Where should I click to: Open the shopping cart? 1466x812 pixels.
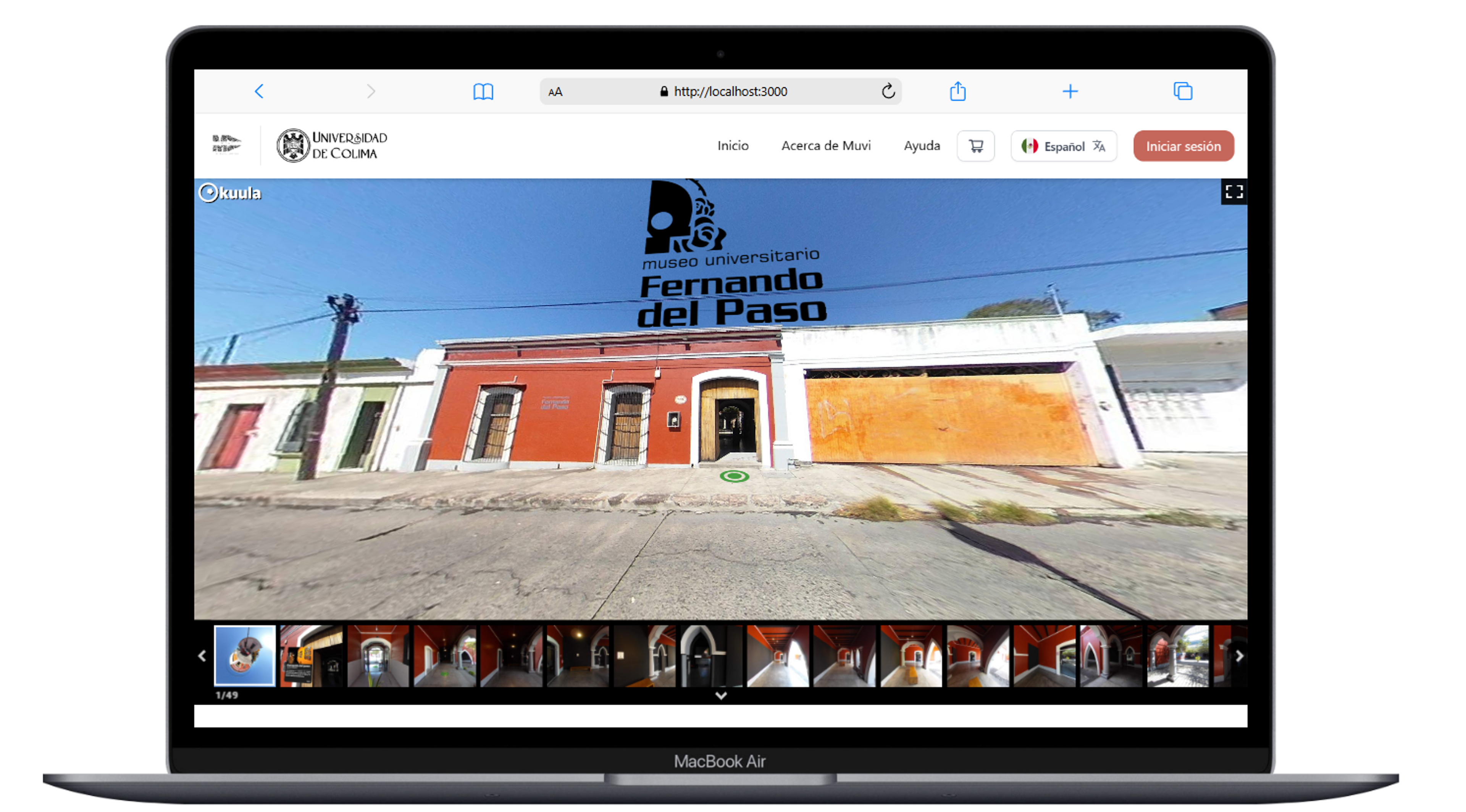[x=975, y=146]
